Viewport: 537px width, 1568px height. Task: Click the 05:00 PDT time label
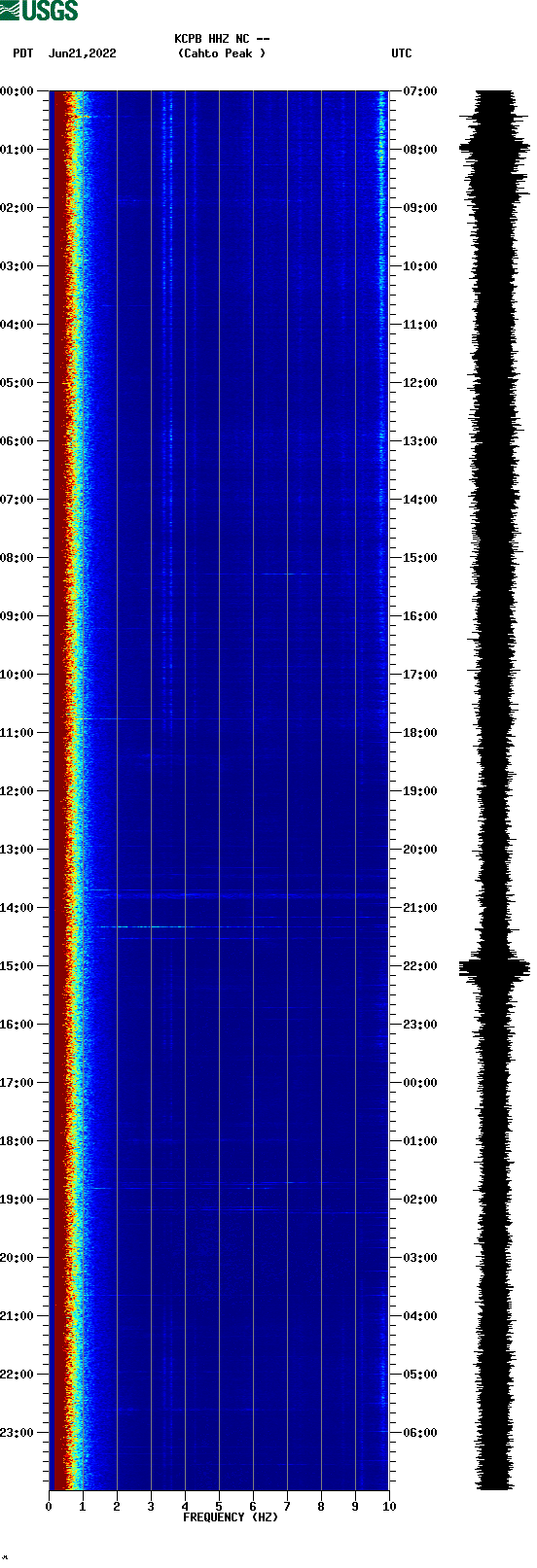[18, 383]
